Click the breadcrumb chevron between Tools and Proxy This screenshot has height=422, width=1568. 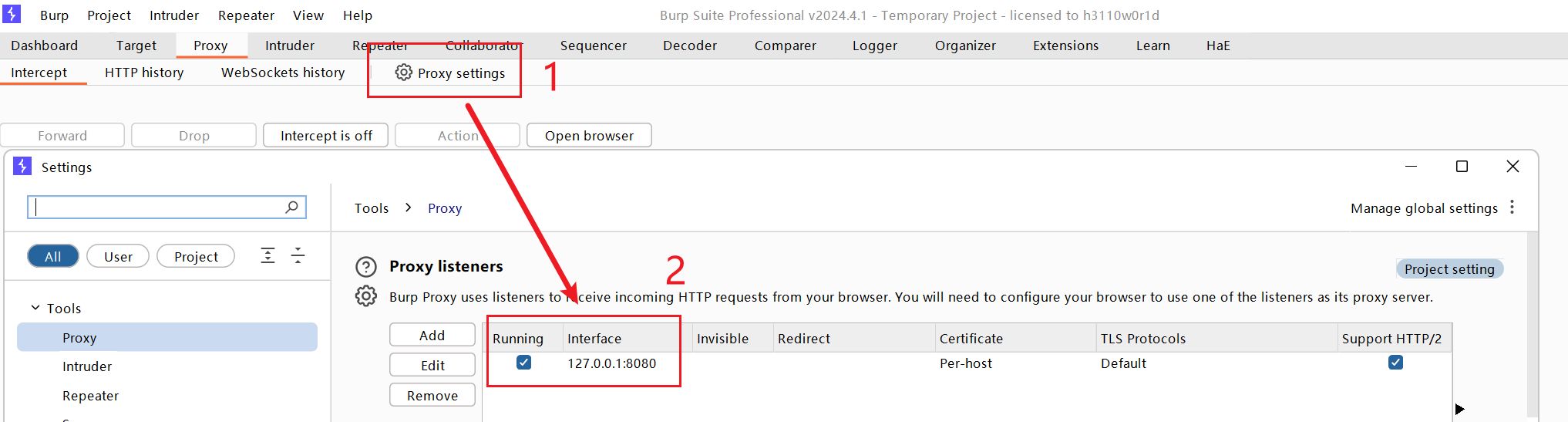point(409,208)
